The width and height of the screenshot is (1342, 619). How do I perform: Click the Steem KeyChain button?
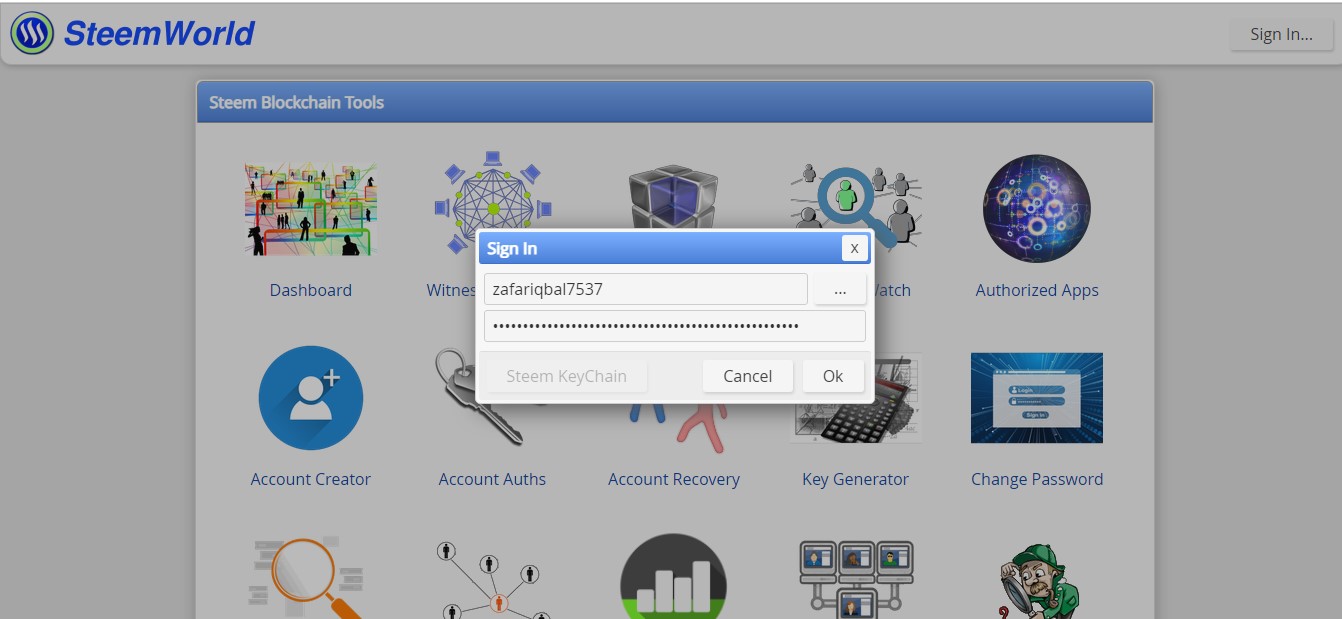coord(566,376)
